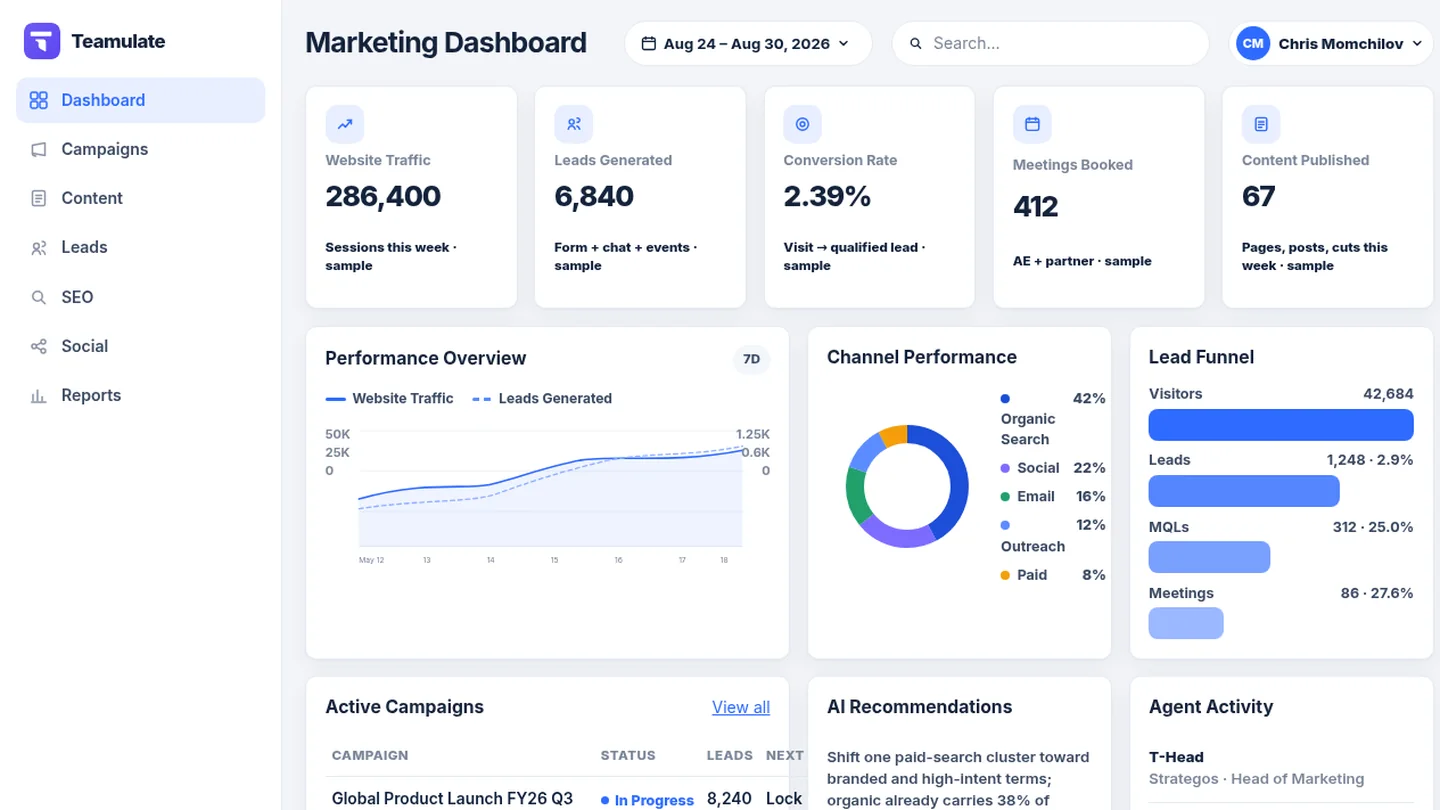This screenshot has width=1440, height=810.
Task: Click the Content document icon in sidebar
Action: tap(39, 198)
